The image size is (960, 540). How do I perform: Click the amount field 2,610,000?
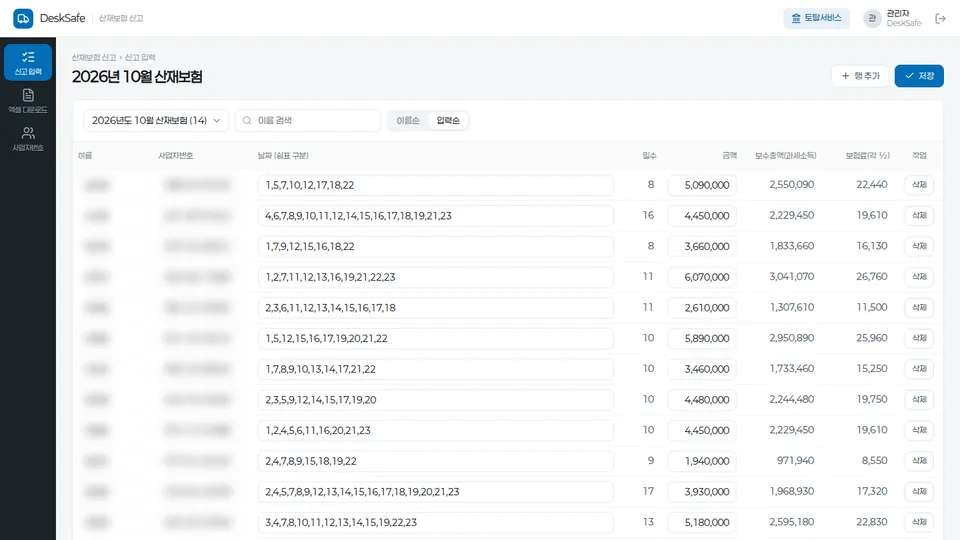click(702, 307)
